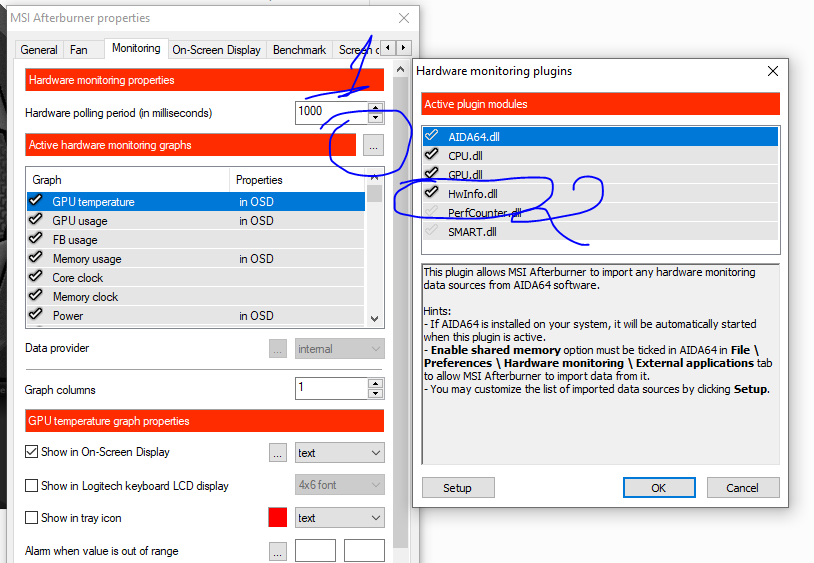The width and height of the screenshot is (814, 563).
Task: Open the 4x6 font dropdown
Action: point(340,485)
